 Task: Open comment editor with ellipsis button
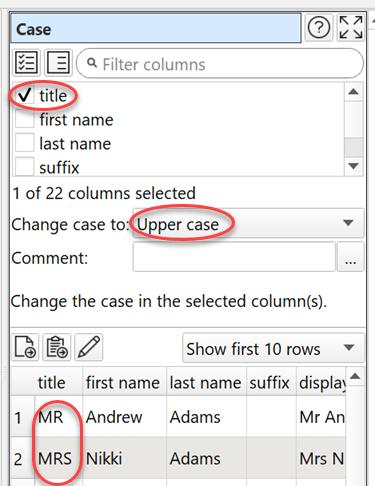point(351,257)
